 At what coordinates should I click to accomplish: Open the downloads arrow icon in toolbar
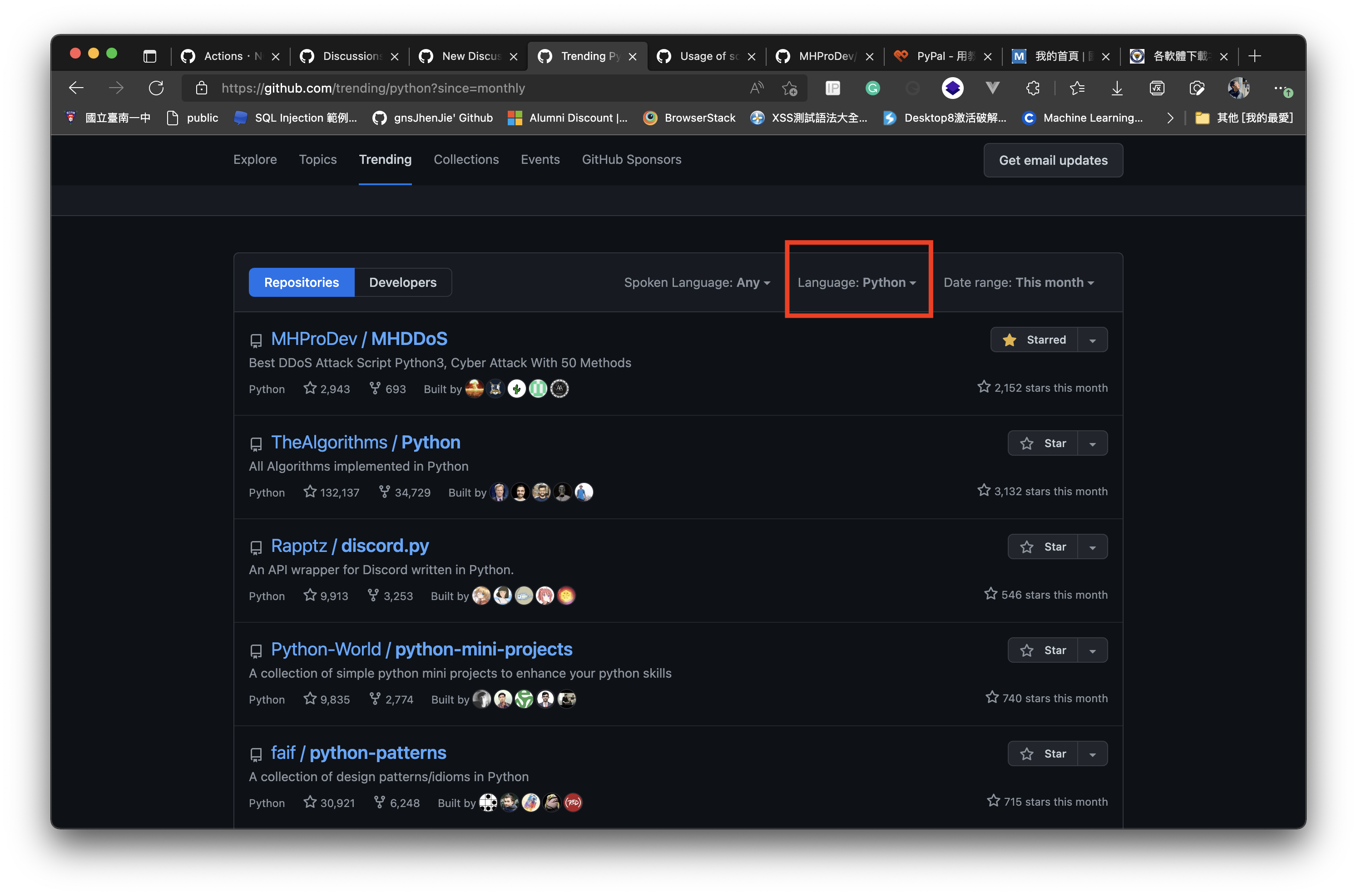coord(1117,88)
